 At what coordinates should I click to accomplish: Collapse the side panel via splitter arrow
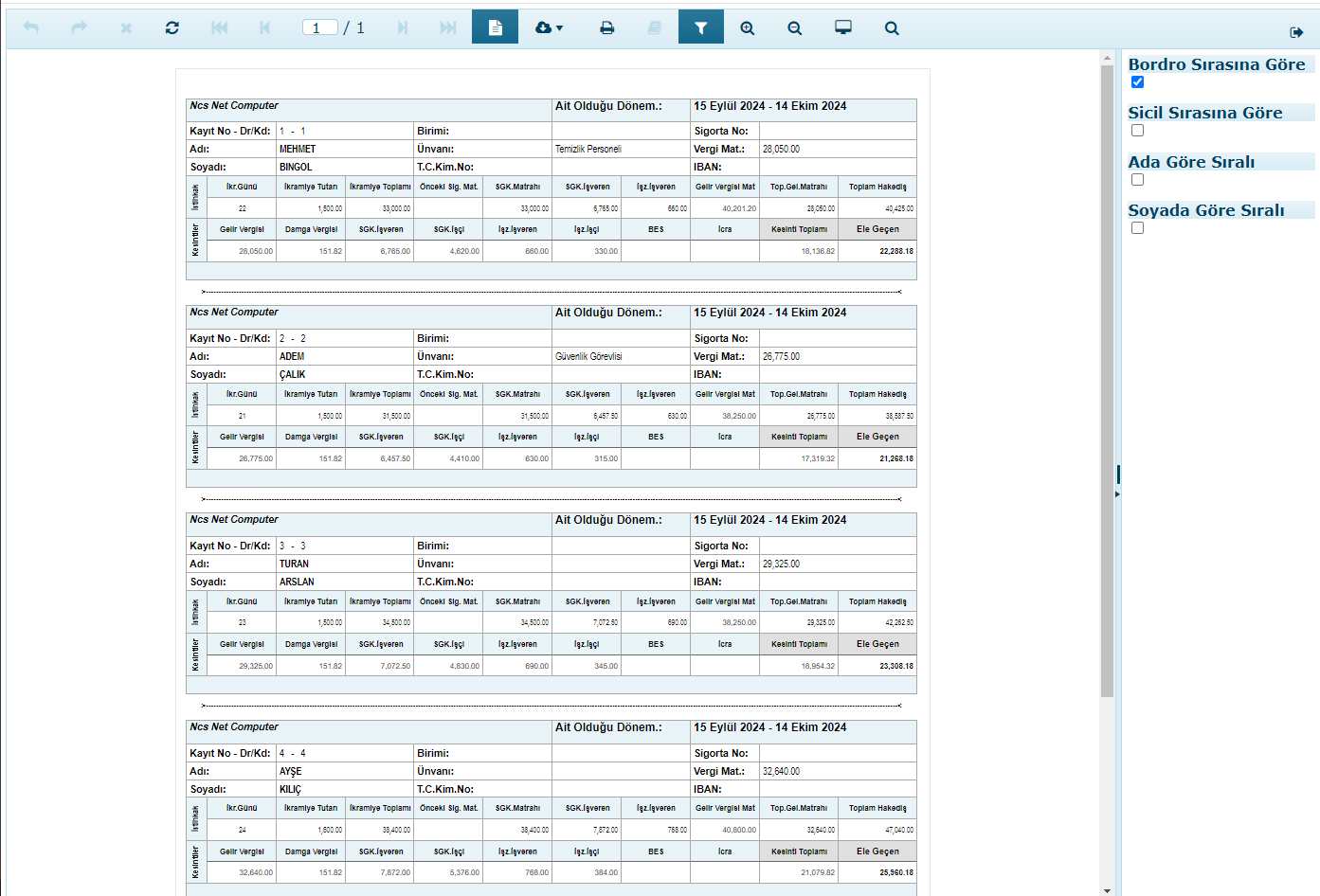[1117, 493]
